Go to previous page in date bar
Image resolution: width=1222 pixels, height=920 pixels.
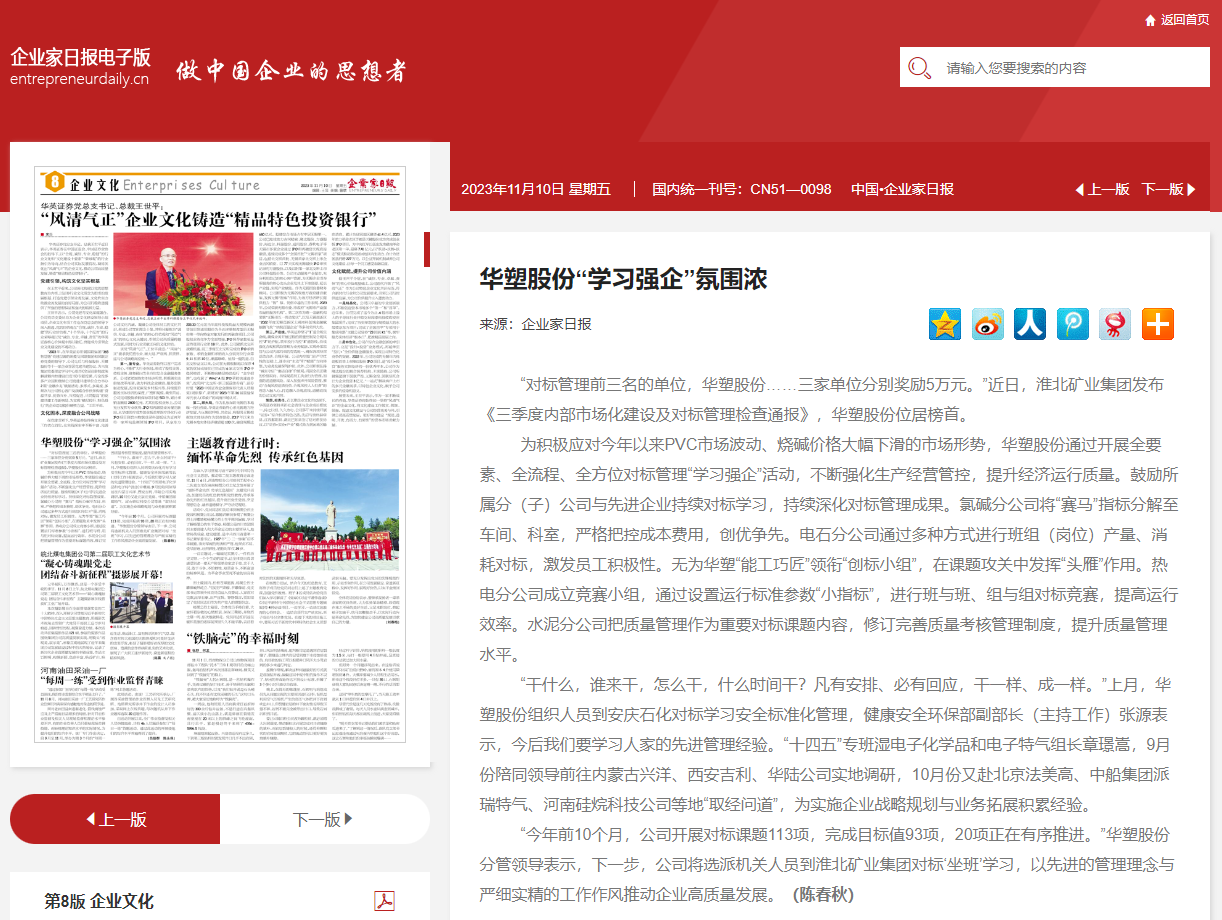pyautogui.click(x=1102, y=189)
